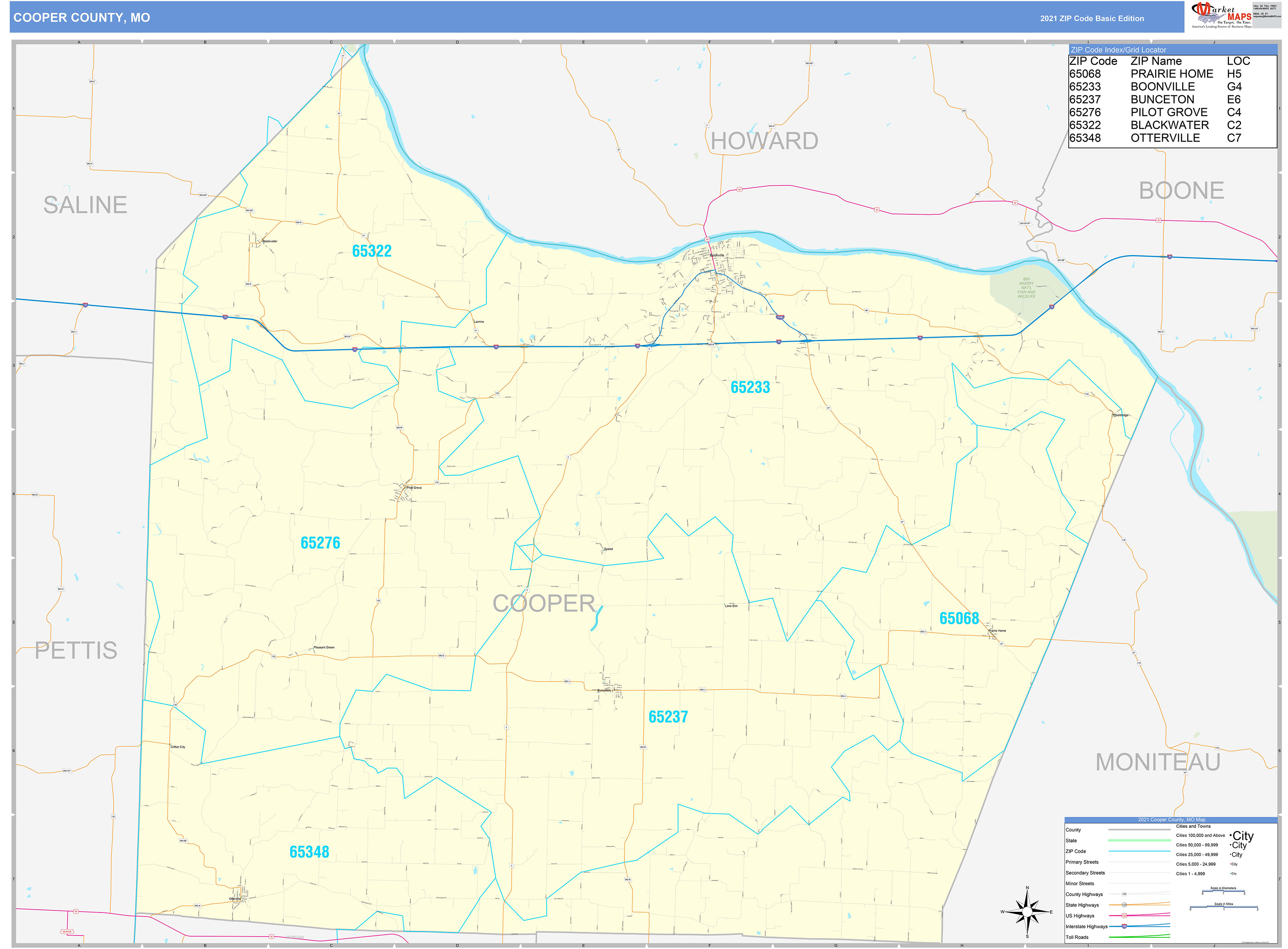Click the 'Toll Roads' legend entry
Screen dimensions: 1288x949
tap(1077, 938)
